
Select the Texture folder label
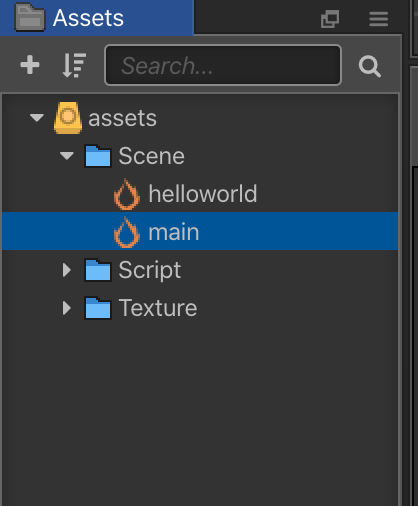point(158,308)
